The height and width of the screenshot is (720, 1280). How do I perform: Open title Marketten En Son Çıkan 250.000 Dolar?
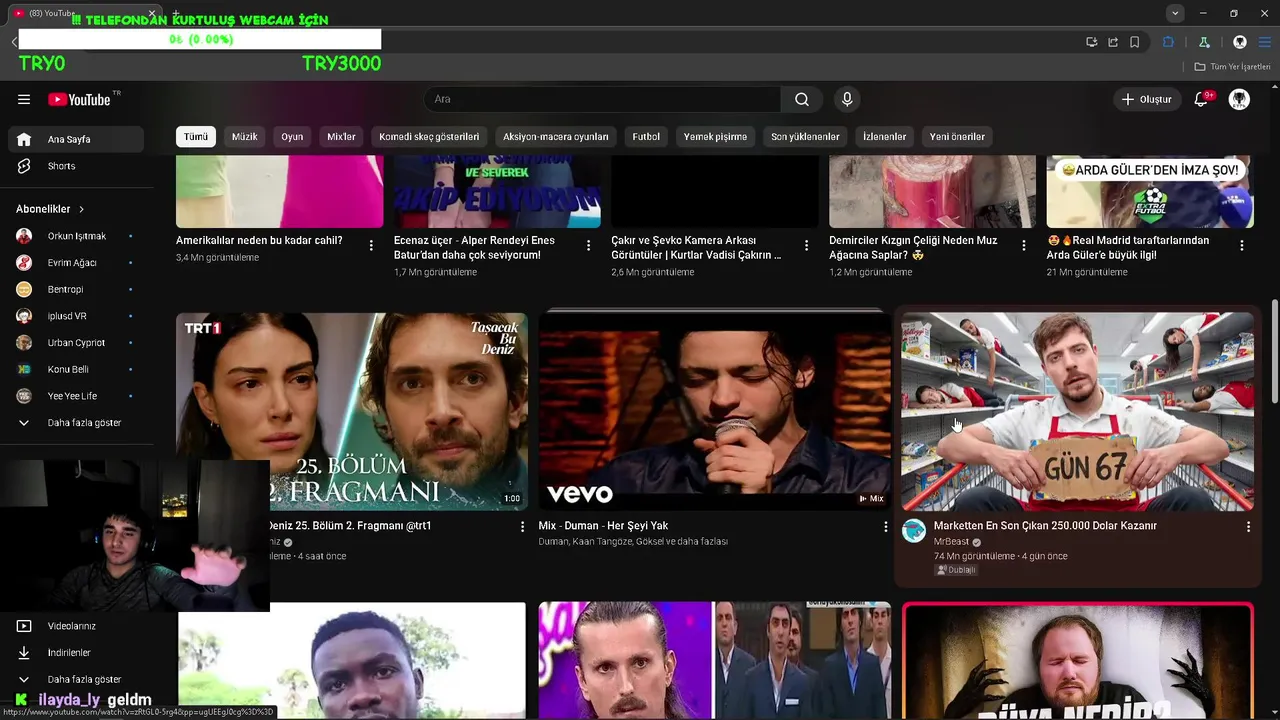point(1045,526)
